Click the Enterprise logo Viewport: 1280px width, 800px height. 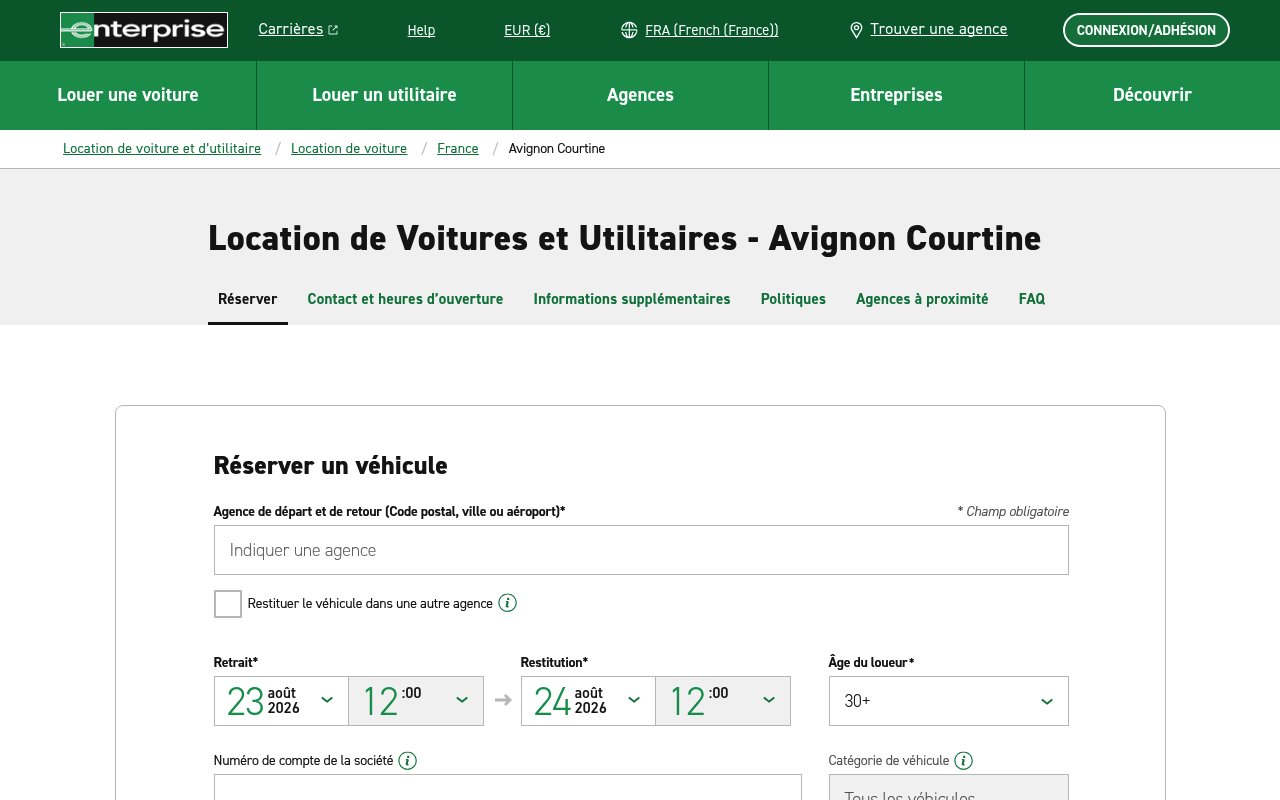[x=144, y=30]
